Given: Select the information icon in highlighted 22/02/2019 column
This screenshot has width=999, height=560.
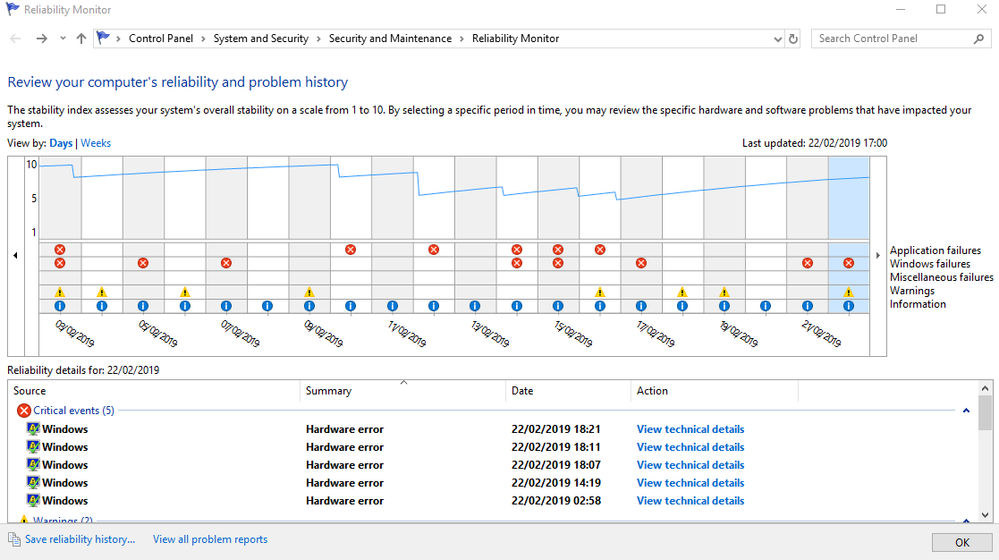Looking at the screenshot, I should [x=849, y=306].
